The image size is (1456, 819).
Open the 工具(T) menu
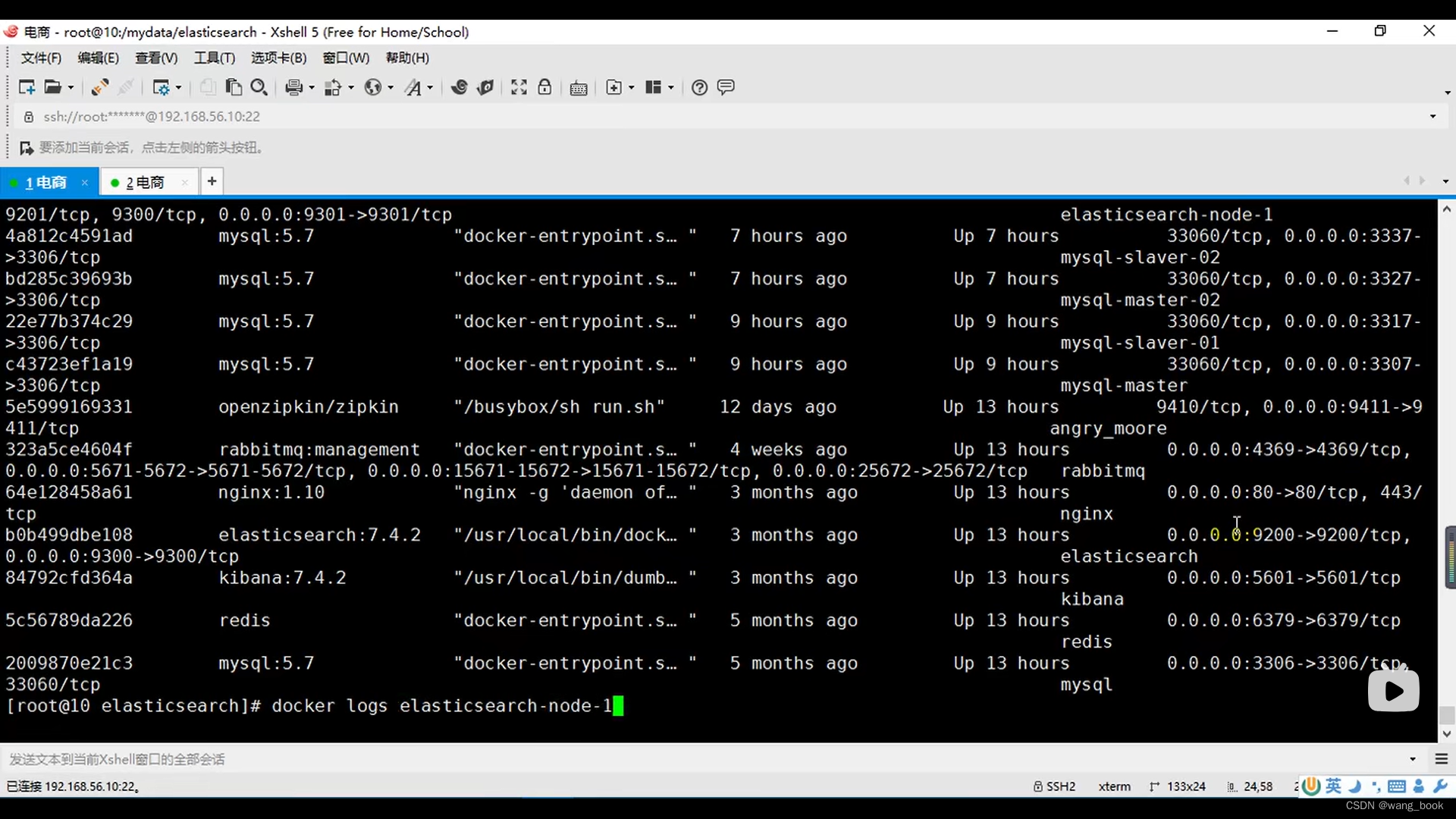pyautogui.click(x=214, y=58)
